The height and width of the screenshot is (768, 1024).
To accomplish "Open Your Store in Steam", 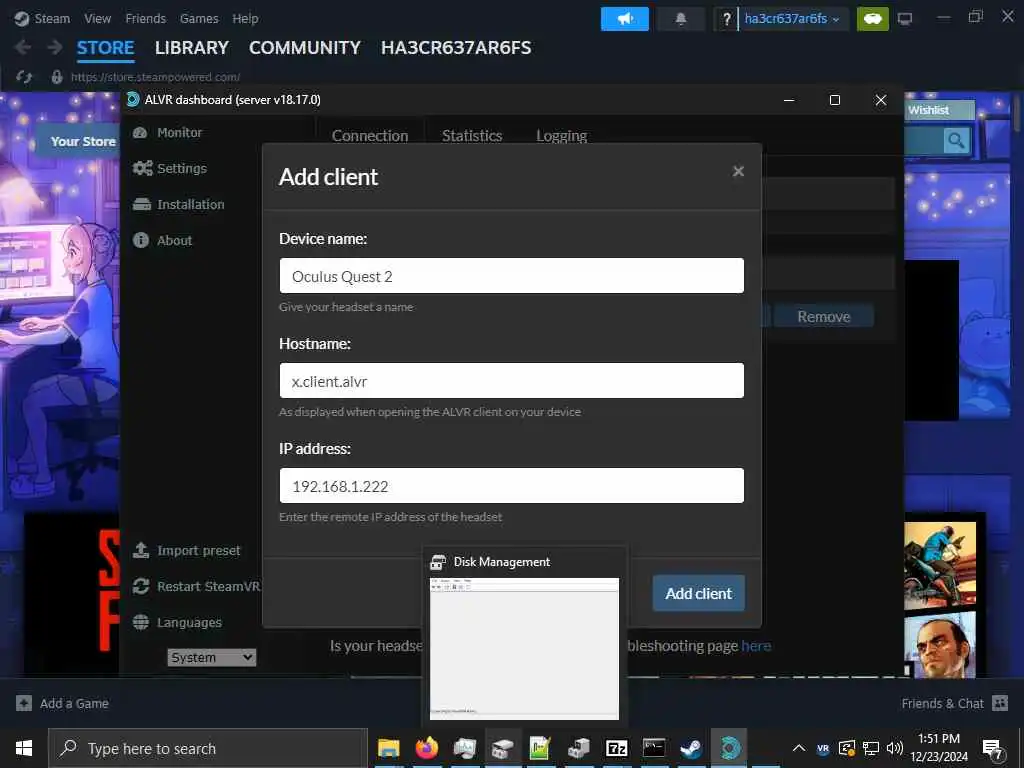I will (x=83, y=141).
